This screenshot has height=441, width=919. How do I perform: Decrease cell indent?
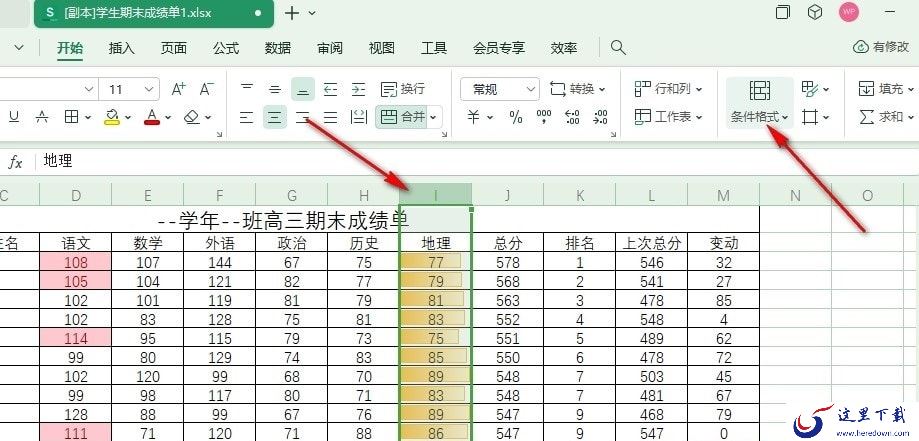tap(331, 89)
